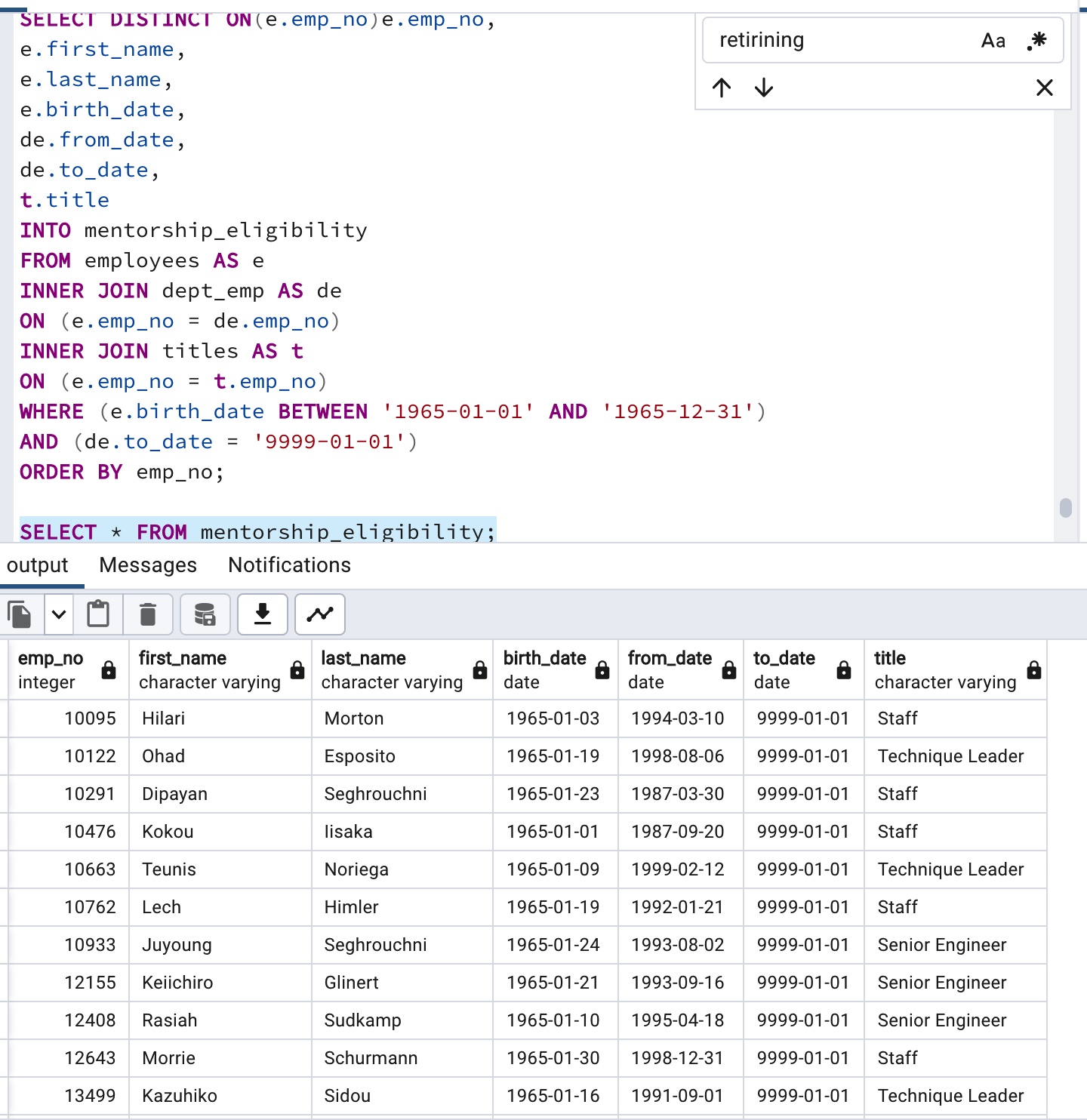This screenshot has height=1120, width=1087.
Task: Open the graph visualiser
Action: (x=319, y=614)
